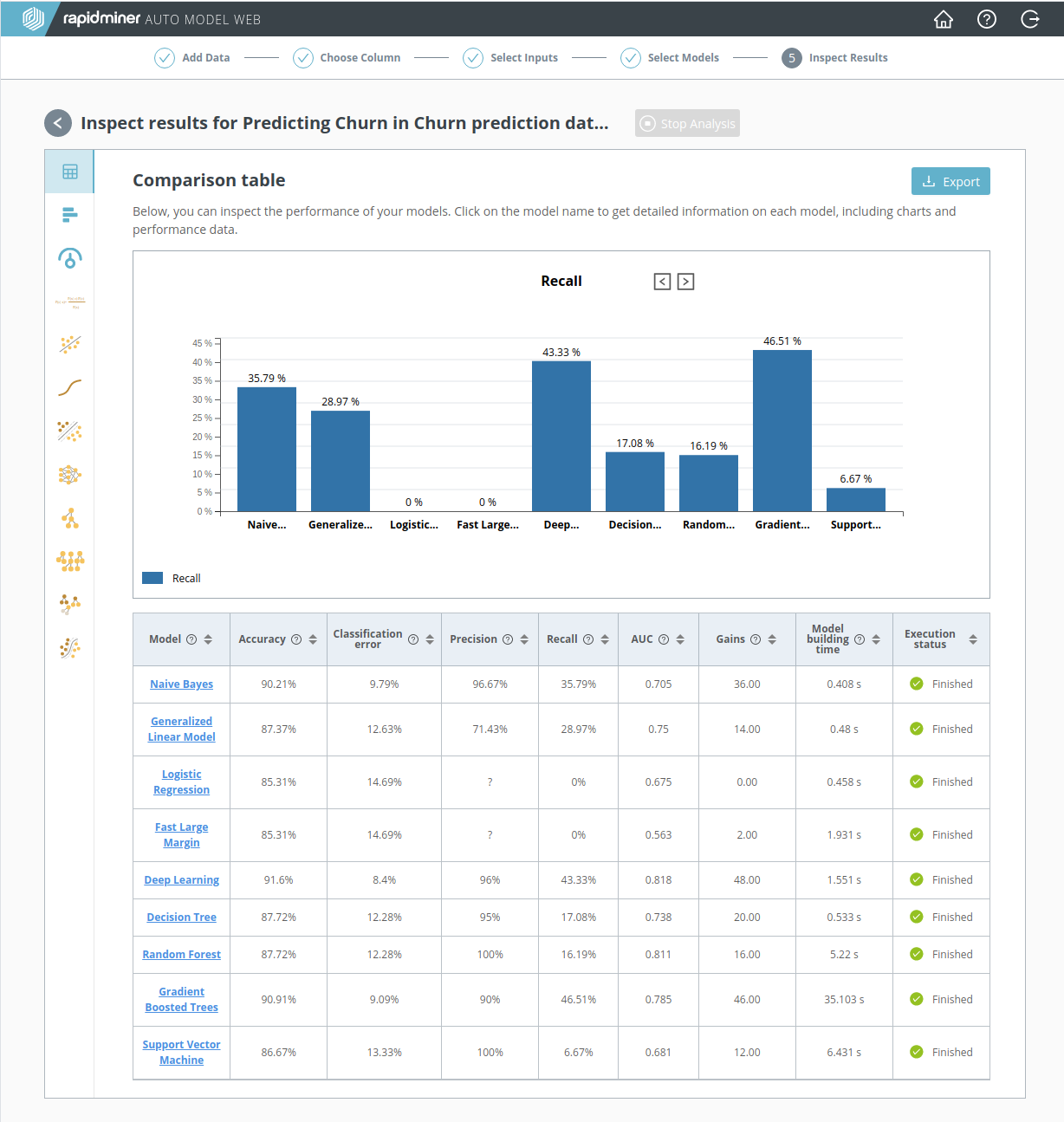The height and width of the screenshot is (1122, 1064).
Task: Show next chart metric with right arrow
Action: coord(685,282)
